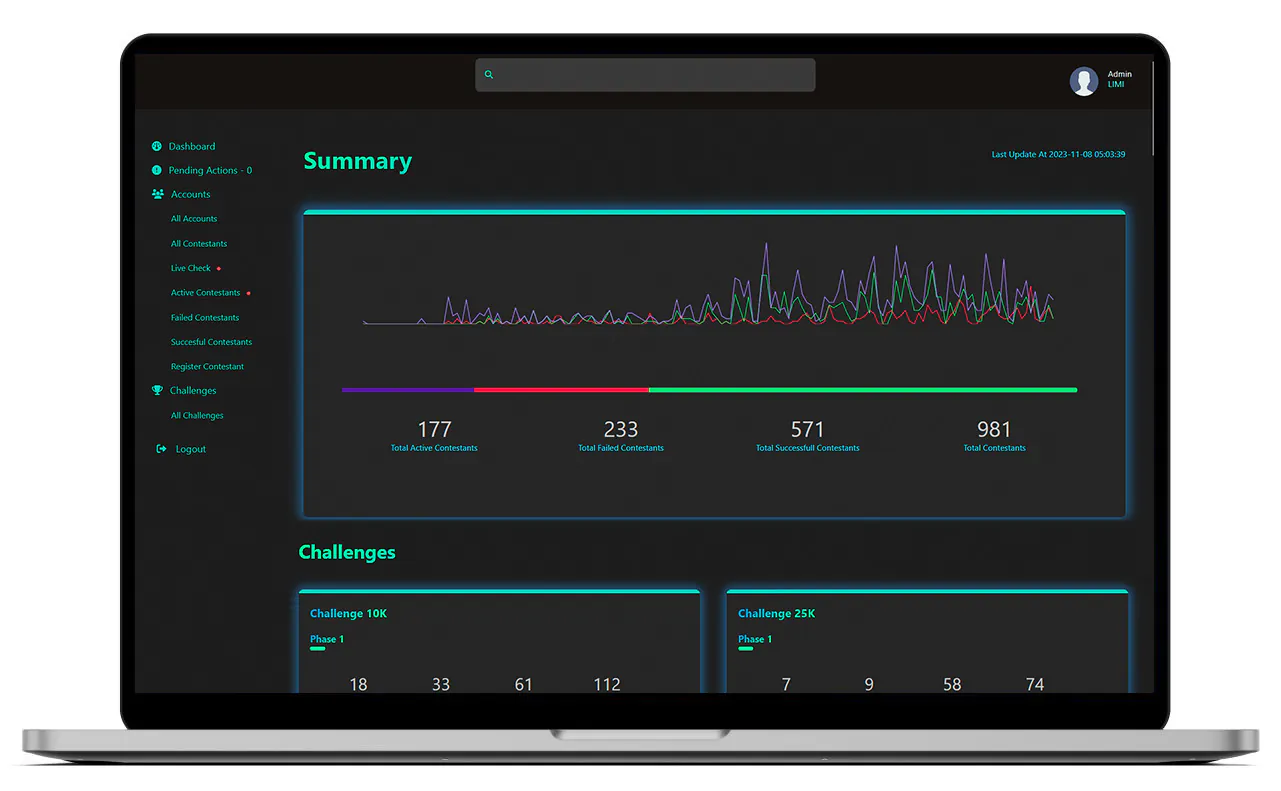This screenshot has height=791, width=1281.
Task: Click the Logout arrow icon
Action: pyautogui.click(x=161, y=449)
